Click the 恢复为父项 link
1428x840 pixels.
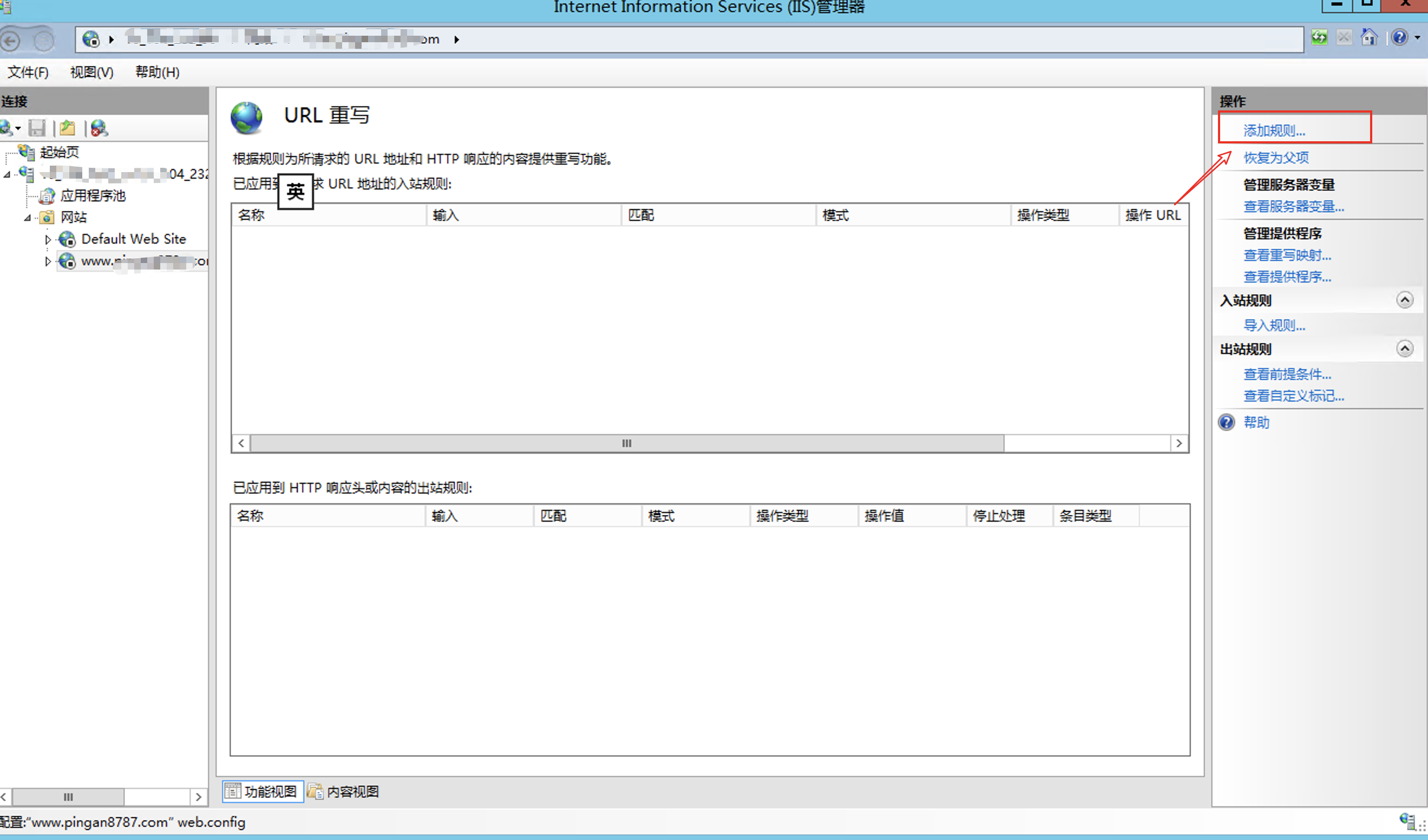(x=1275, y=157)
